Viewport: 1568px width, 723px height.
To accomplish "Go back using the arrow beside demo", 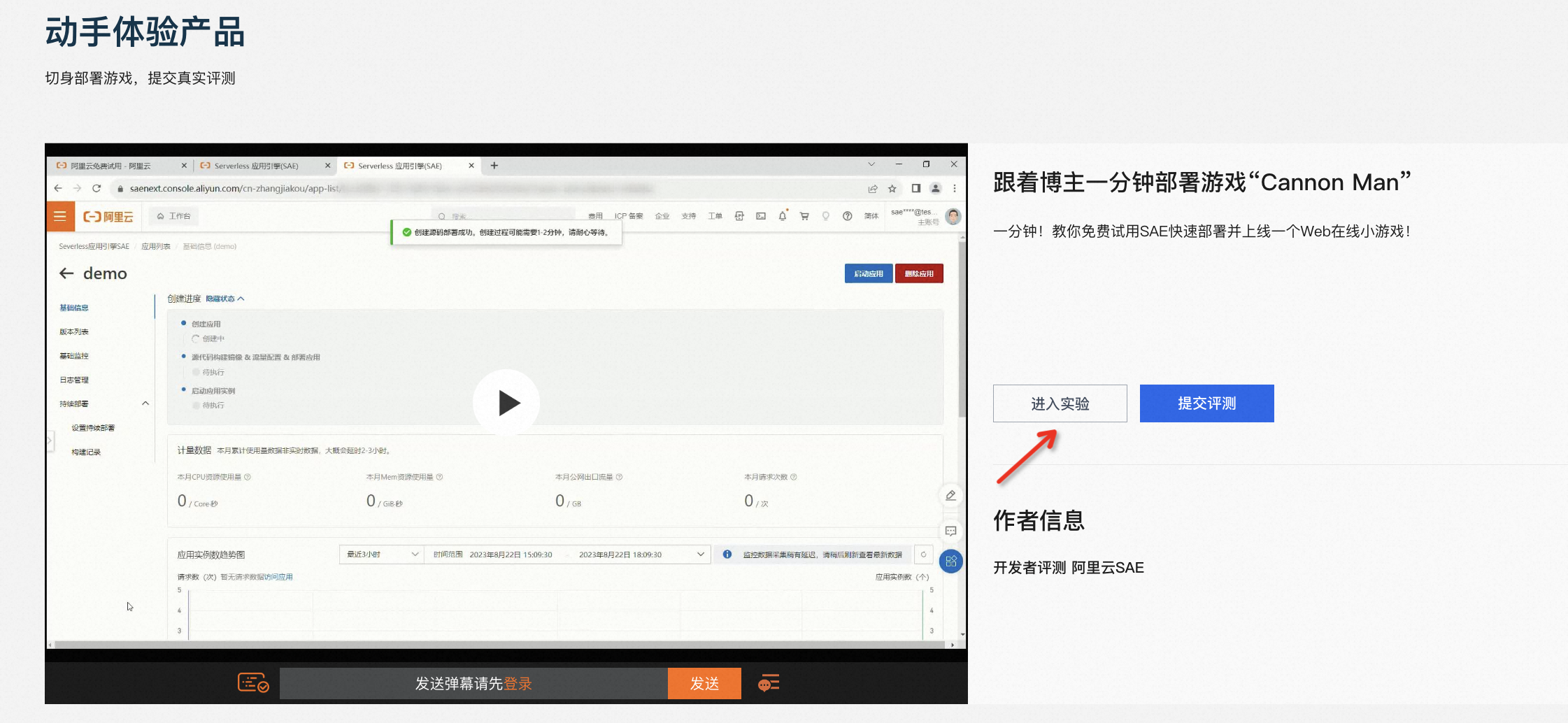I will 66,273.
